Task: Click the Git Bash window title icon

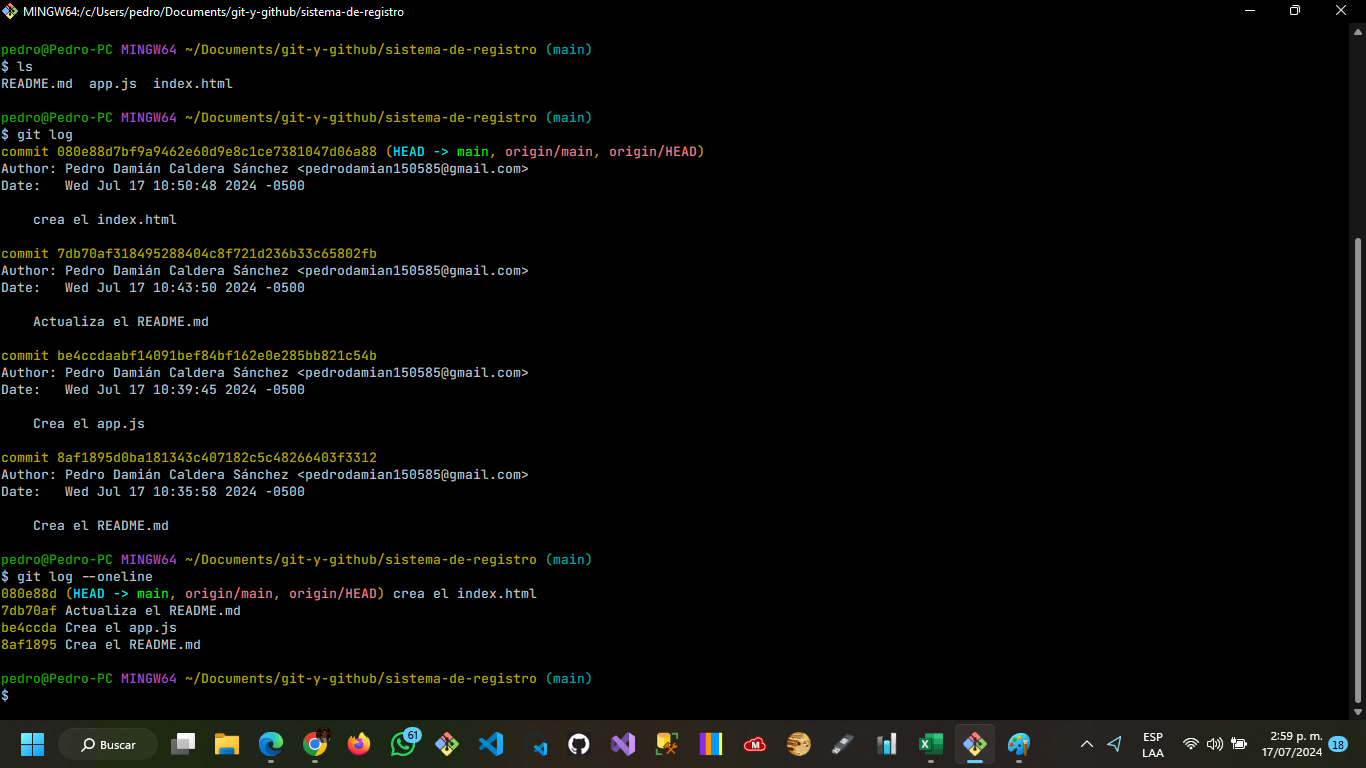Action: coord(10,11)
